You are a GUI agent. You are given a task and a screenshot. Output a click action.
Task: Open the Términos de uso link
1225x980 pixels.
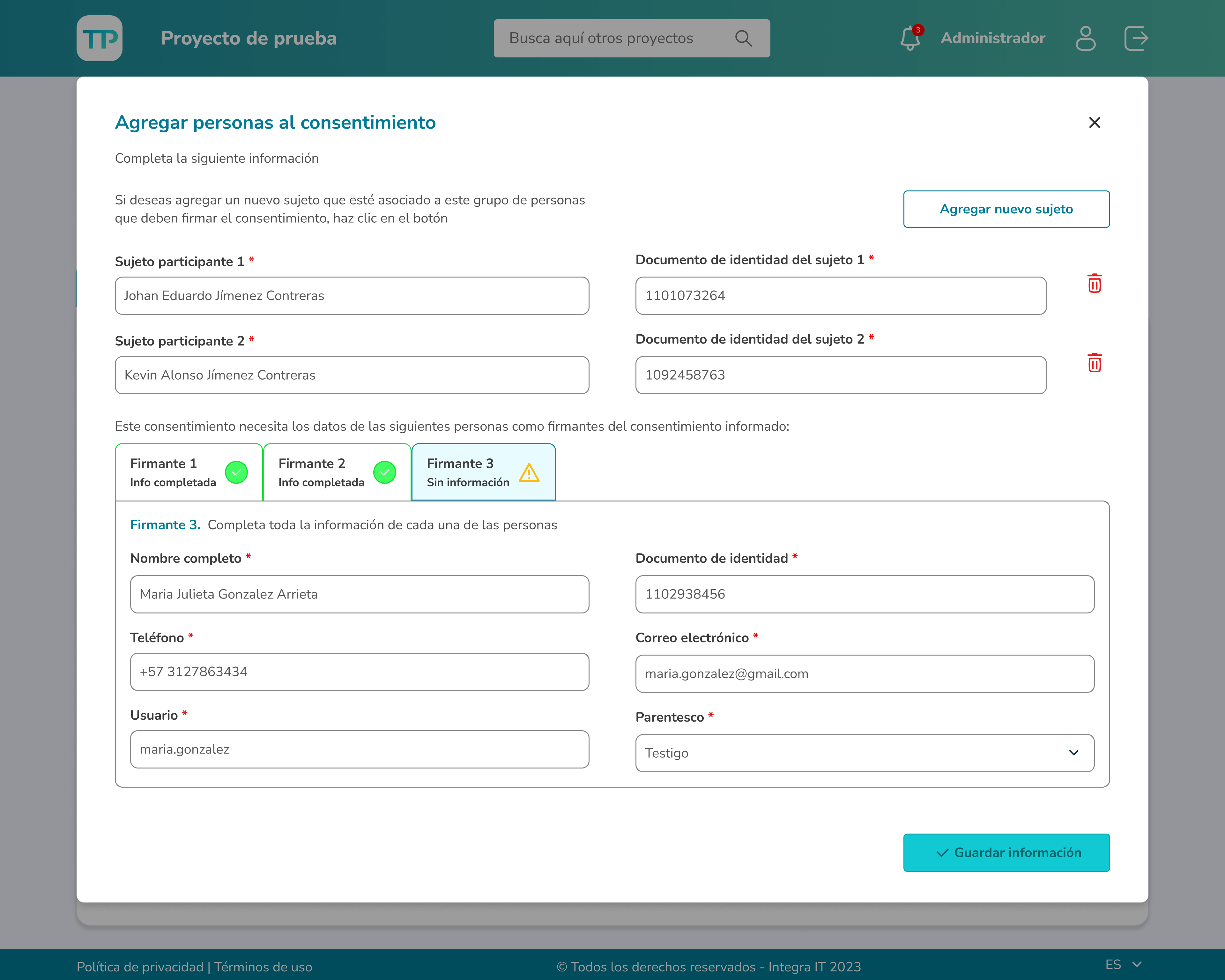(263, 967)
